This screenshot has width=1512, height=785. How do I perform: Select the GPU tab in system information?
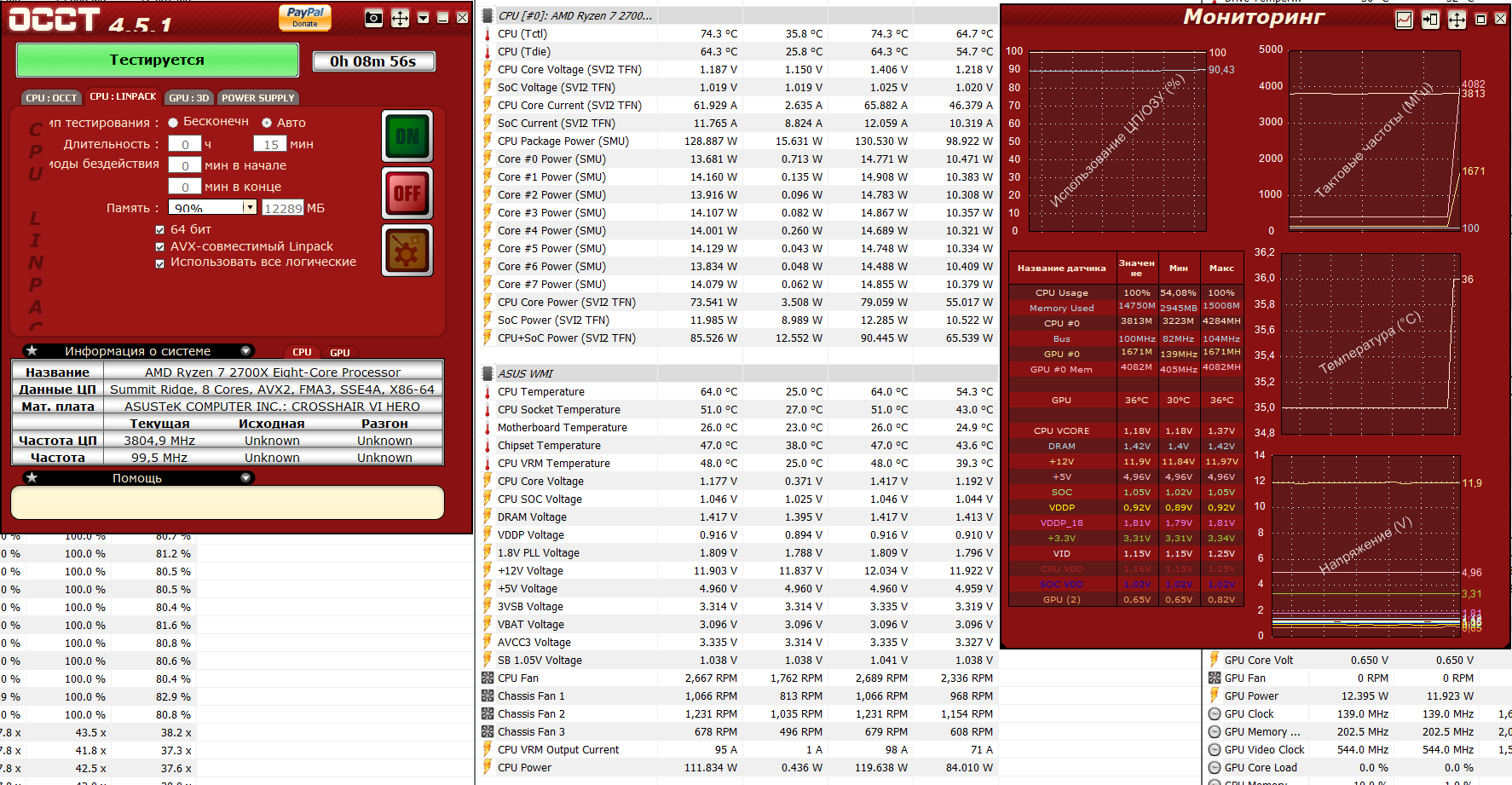click(x=340, y=352)
